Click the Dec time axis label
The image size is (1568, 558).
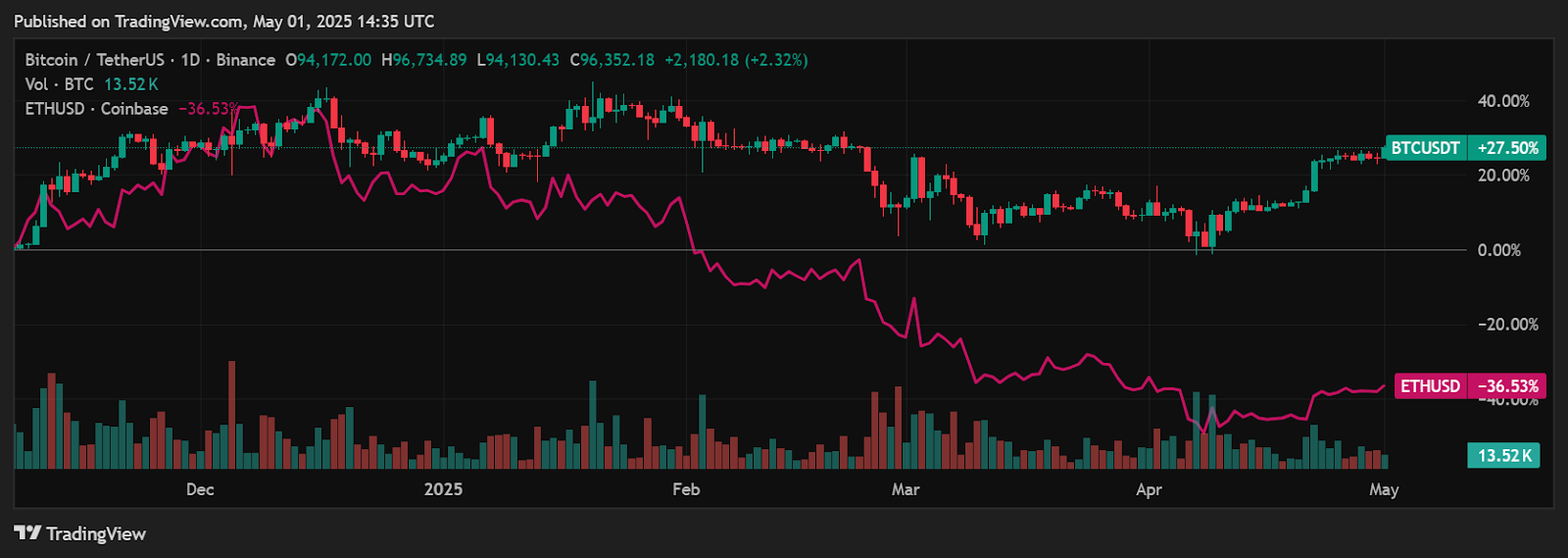click(x=200, y=489)
